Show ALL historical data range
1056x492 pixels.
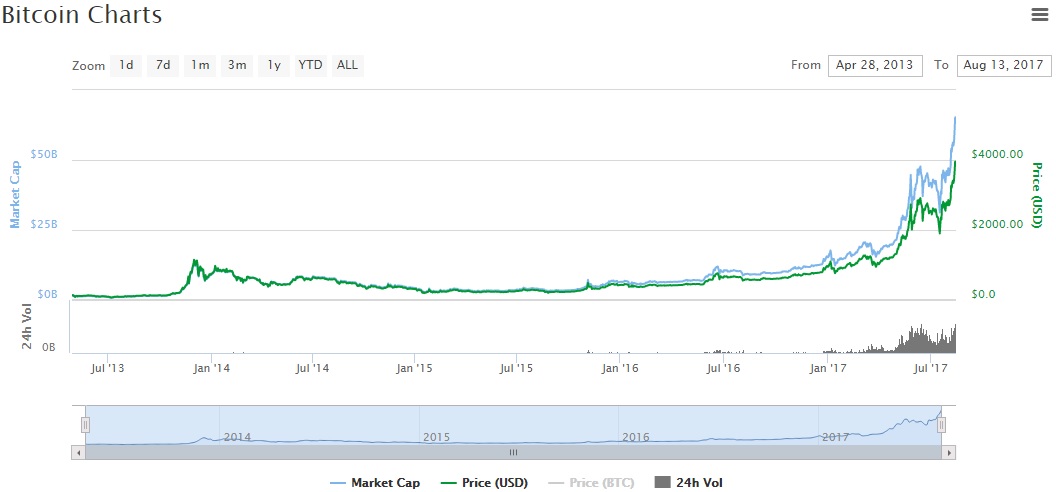pyautogui.click(x=347, y=65)
